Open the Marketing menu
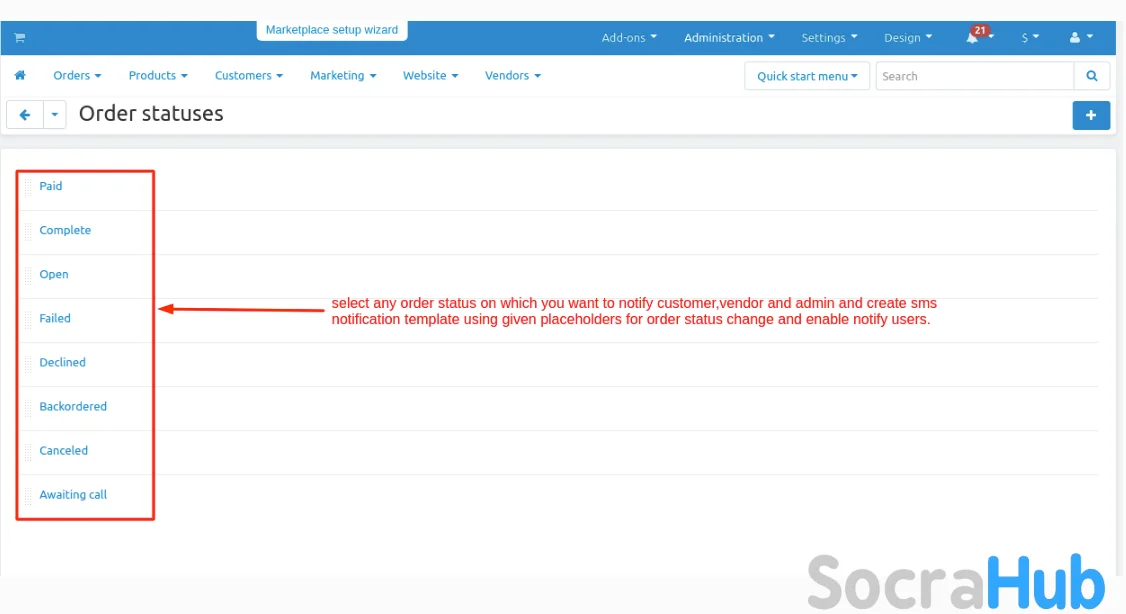The height and width of the screenshot is (614, 1126). pos(343,75)
